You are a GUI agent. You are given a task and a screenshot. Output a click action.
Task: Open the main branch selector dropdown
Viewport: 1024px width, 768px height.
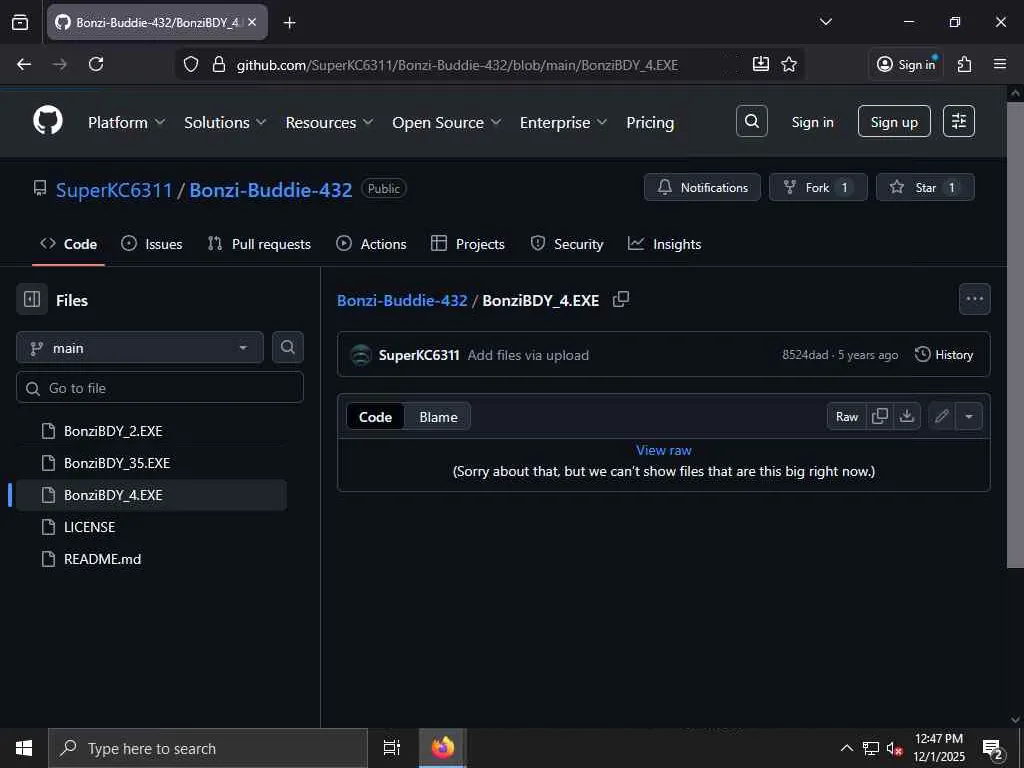(140, 347)
